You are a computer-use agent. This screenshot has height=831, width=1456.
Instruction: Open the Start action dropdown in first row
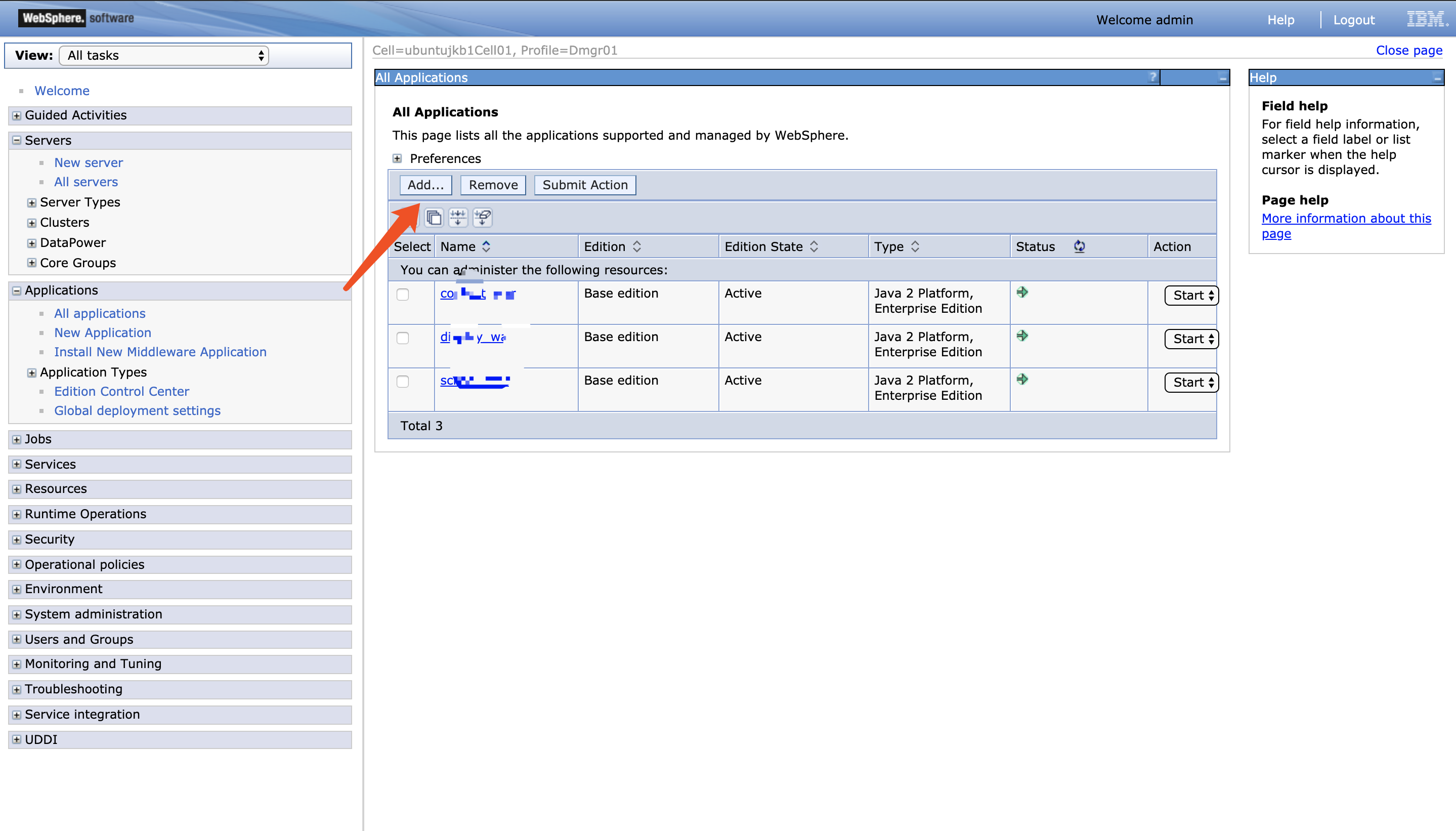point(1191,296)
